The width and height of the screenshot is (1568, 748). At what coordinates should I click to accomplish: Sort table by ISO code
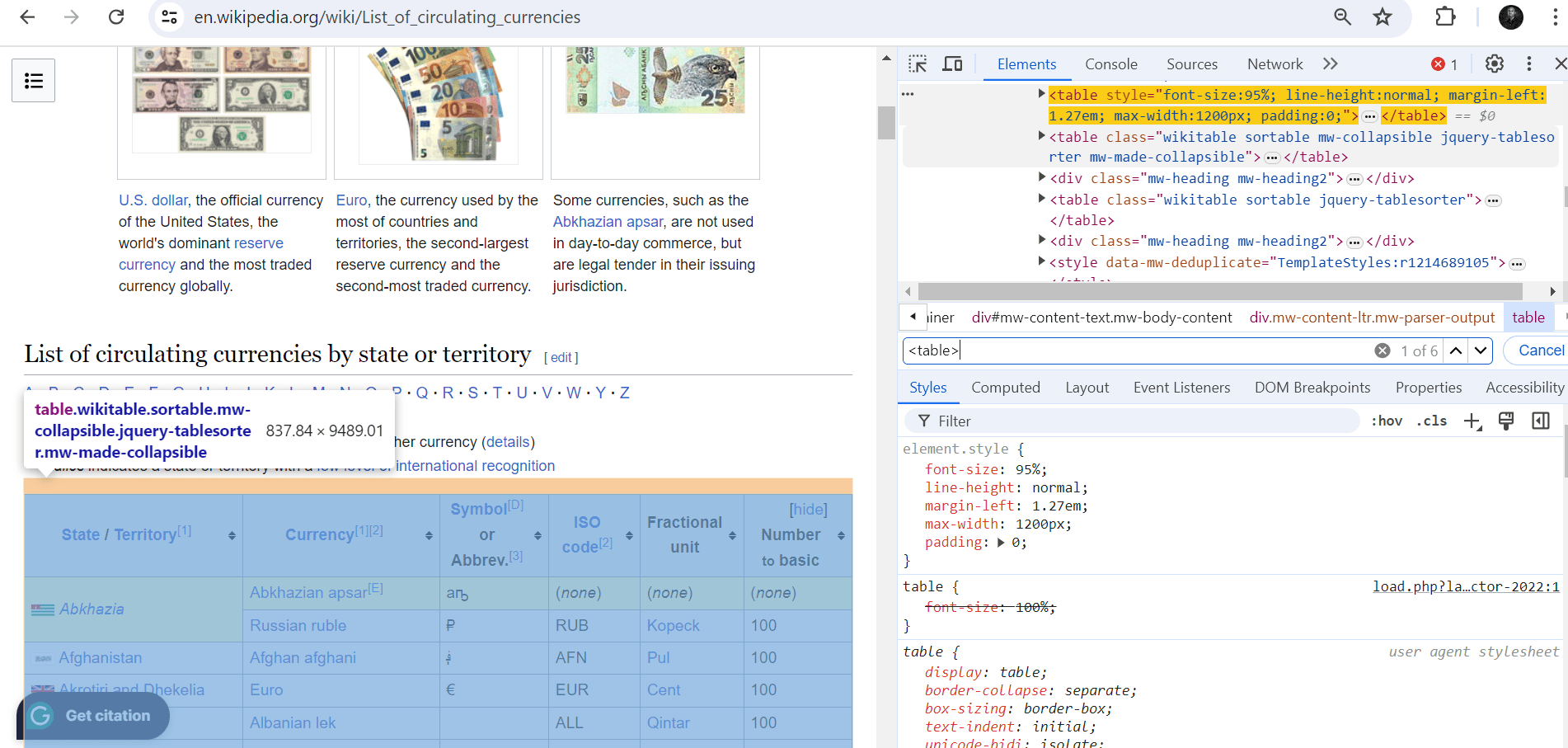[629, 536]
